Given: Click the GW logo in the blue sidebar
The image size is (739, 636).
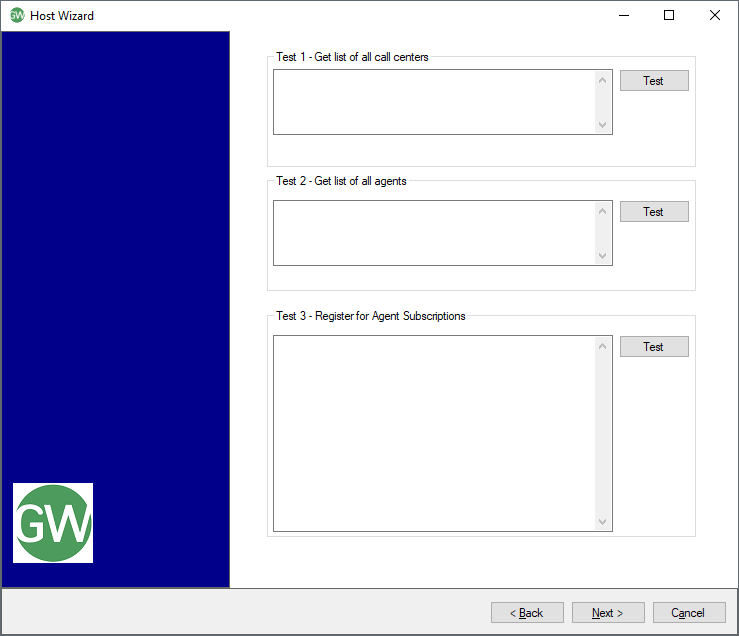Looking at the screenshot, I should (53, 523).
